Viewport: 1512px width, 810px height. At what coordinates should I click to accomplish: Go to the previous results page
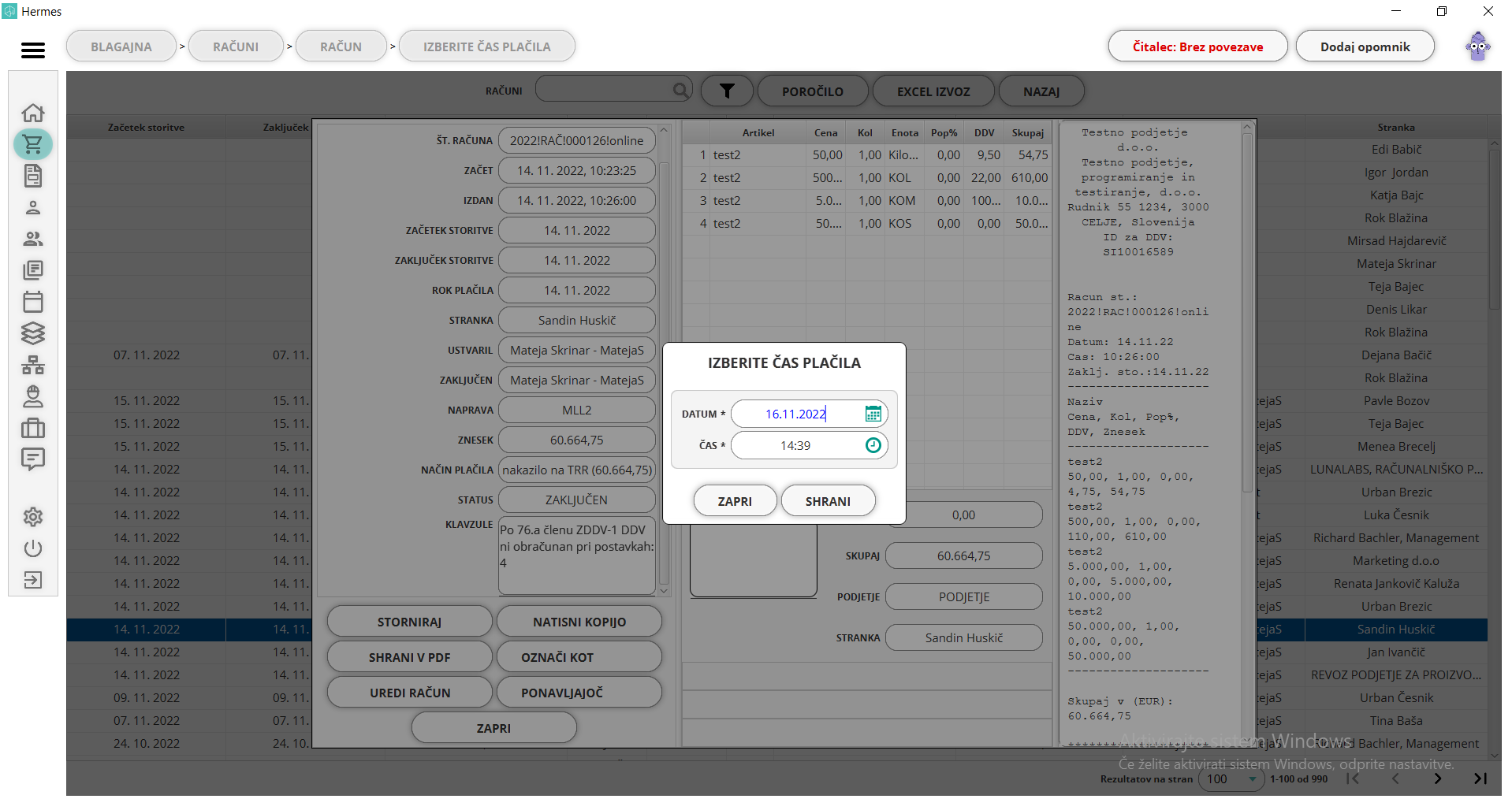[x=1395, y=778]
